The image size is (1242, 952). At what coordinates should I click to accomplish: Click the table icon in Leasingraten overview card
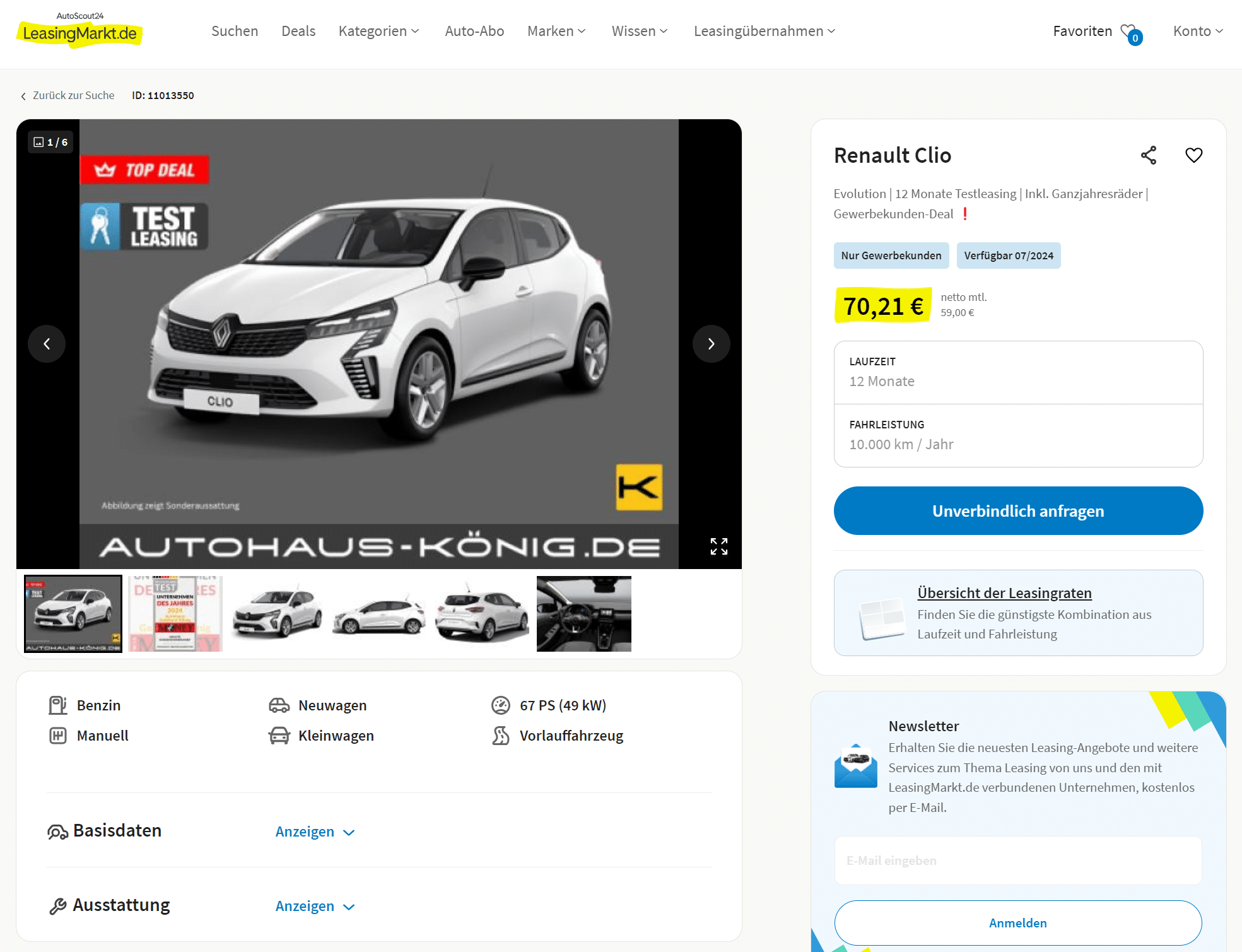(882, 618)
